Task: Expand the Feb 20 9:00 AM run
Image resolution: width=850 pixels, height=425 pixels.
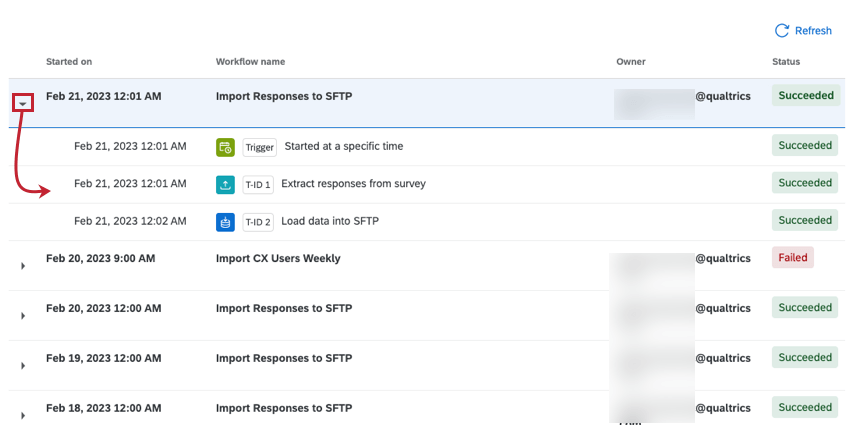Action: pyautogui.click(x=23, y=266)
